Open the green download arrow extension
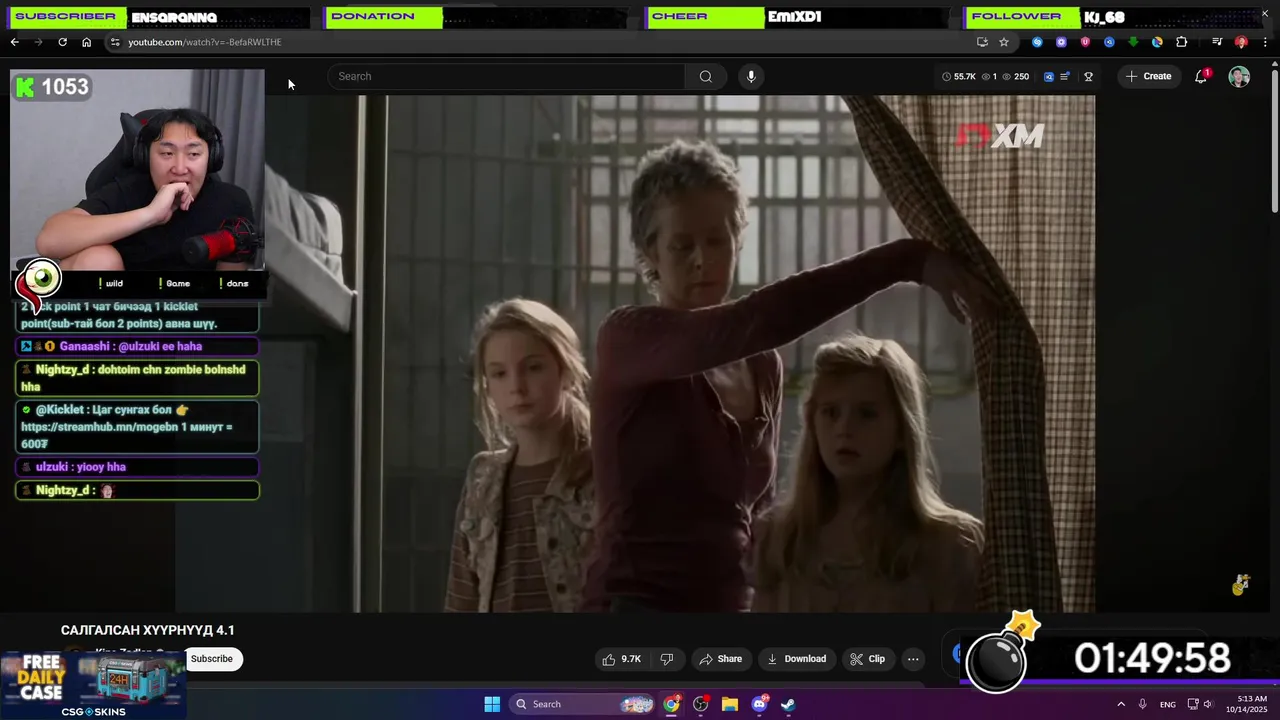Image resolution: width=1280 pixels, height=720 pixels. [1133, 42]
